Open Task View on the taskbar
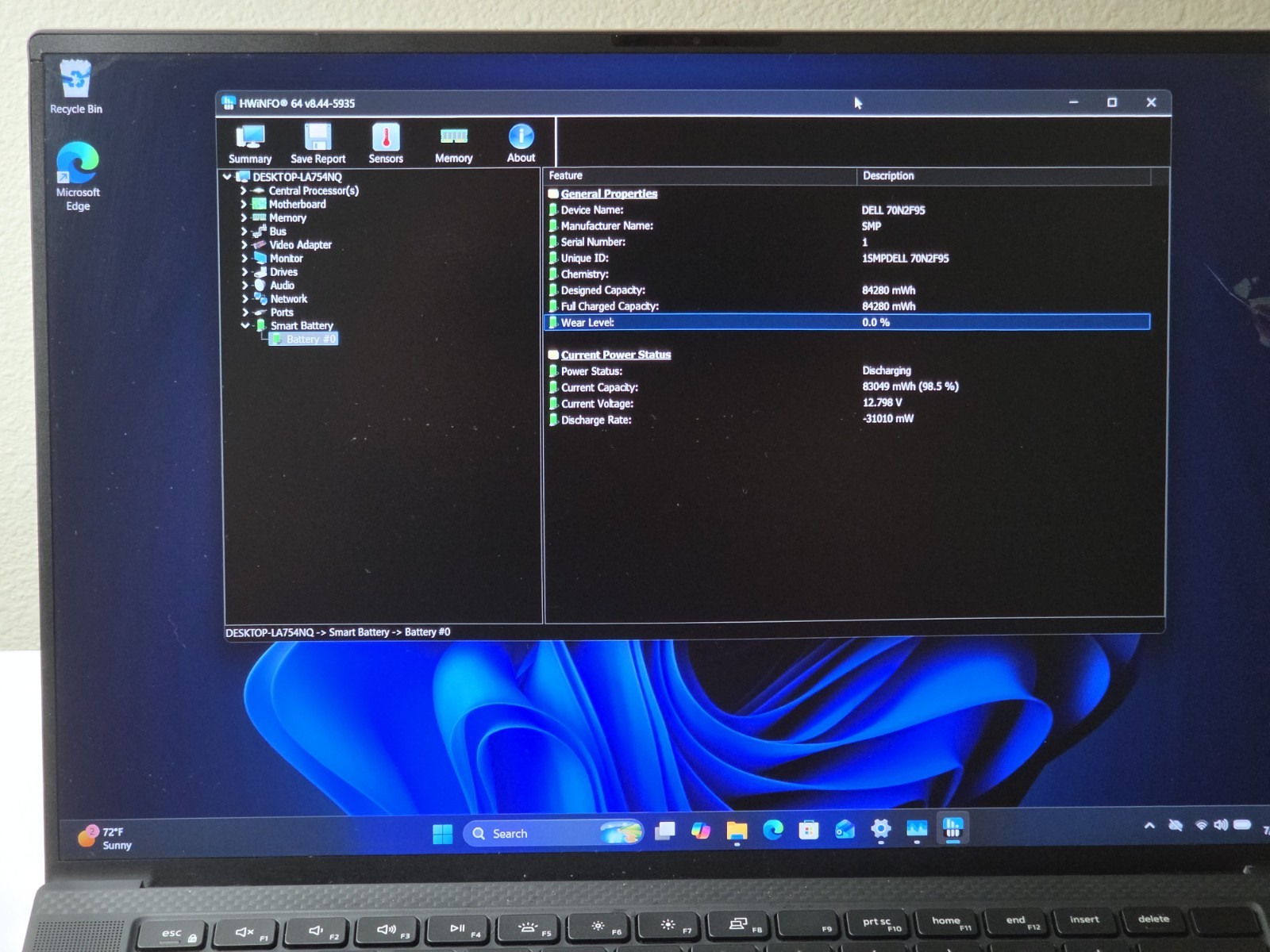The image size is (1270, 952). 664,831
